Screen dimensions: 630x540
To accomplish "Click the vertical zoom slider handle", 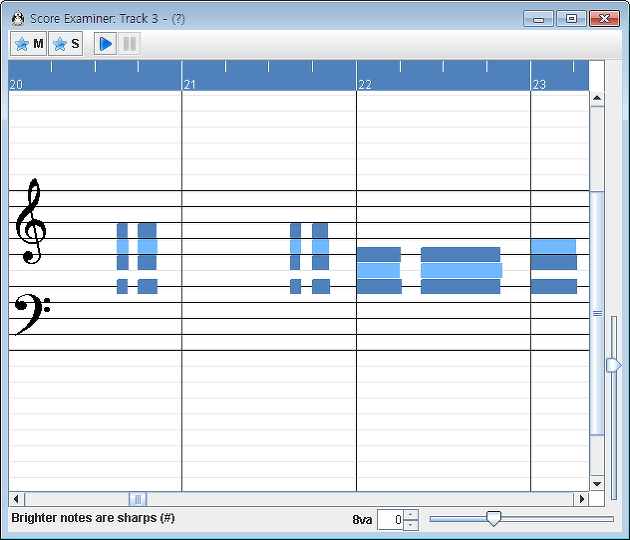I will tap(614, 365).
